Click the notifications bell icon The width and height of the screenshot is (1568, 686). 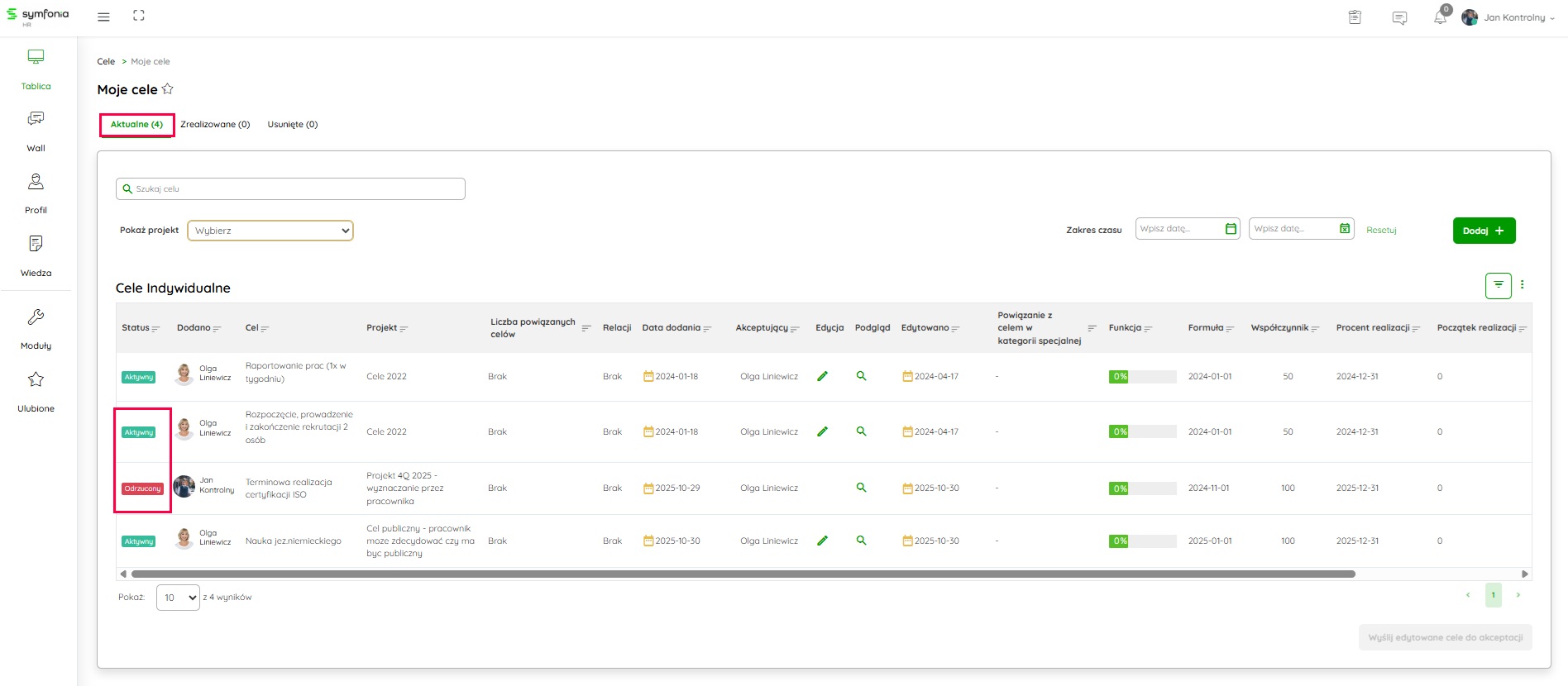click(1440, 17)
